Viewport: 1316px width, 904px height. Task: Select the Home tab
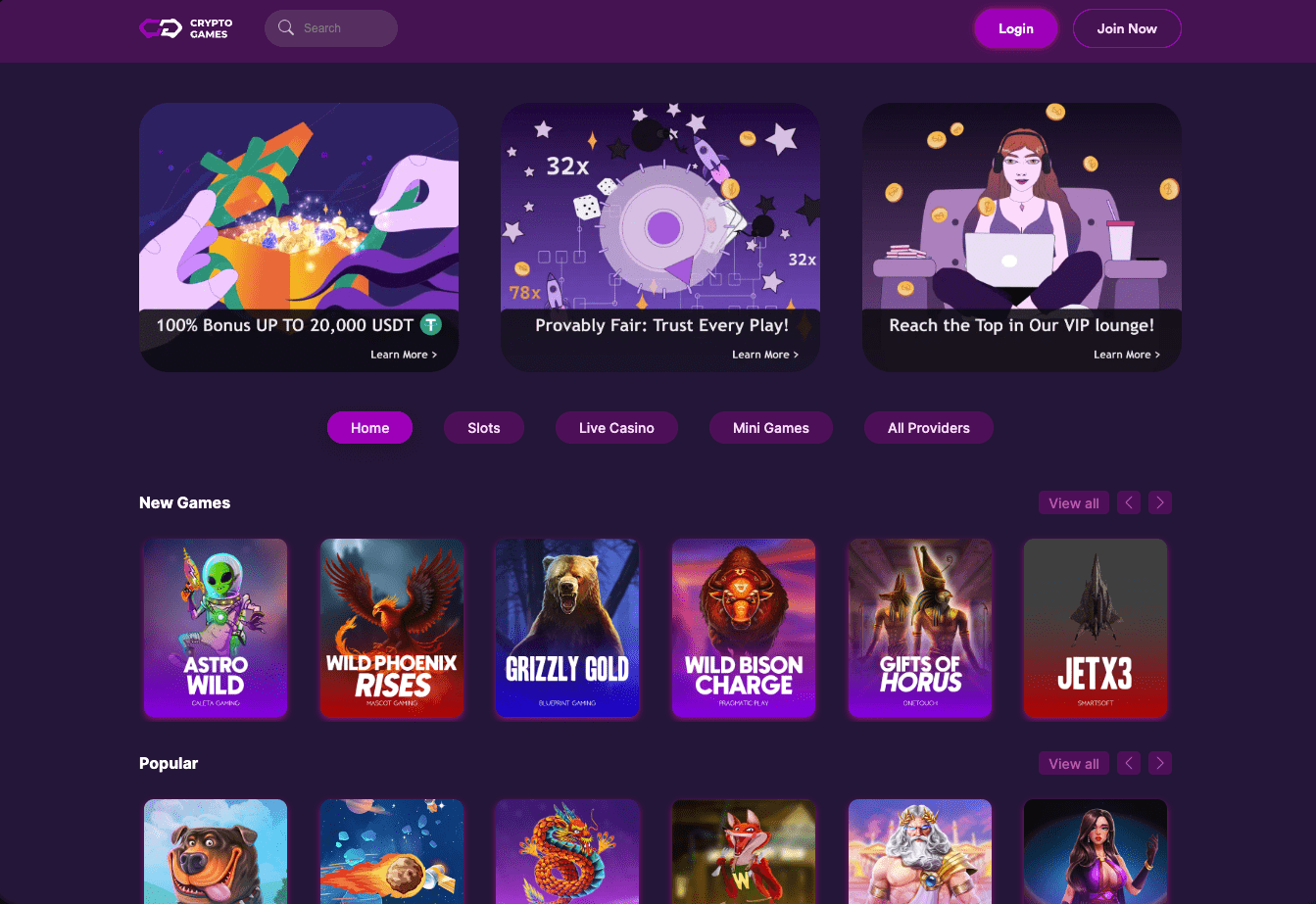369,428
